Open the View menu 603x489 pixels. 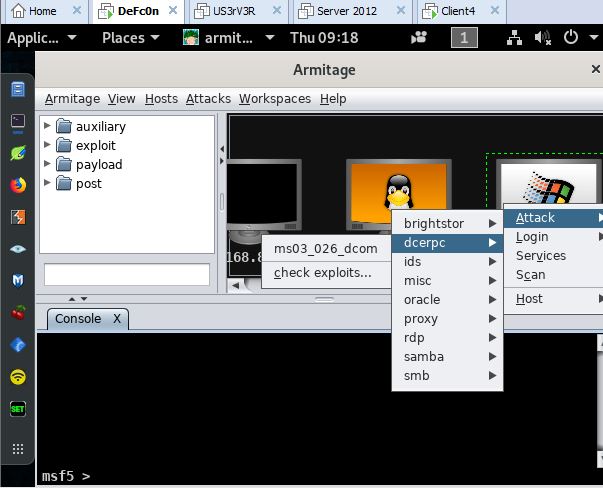point(122,99)
